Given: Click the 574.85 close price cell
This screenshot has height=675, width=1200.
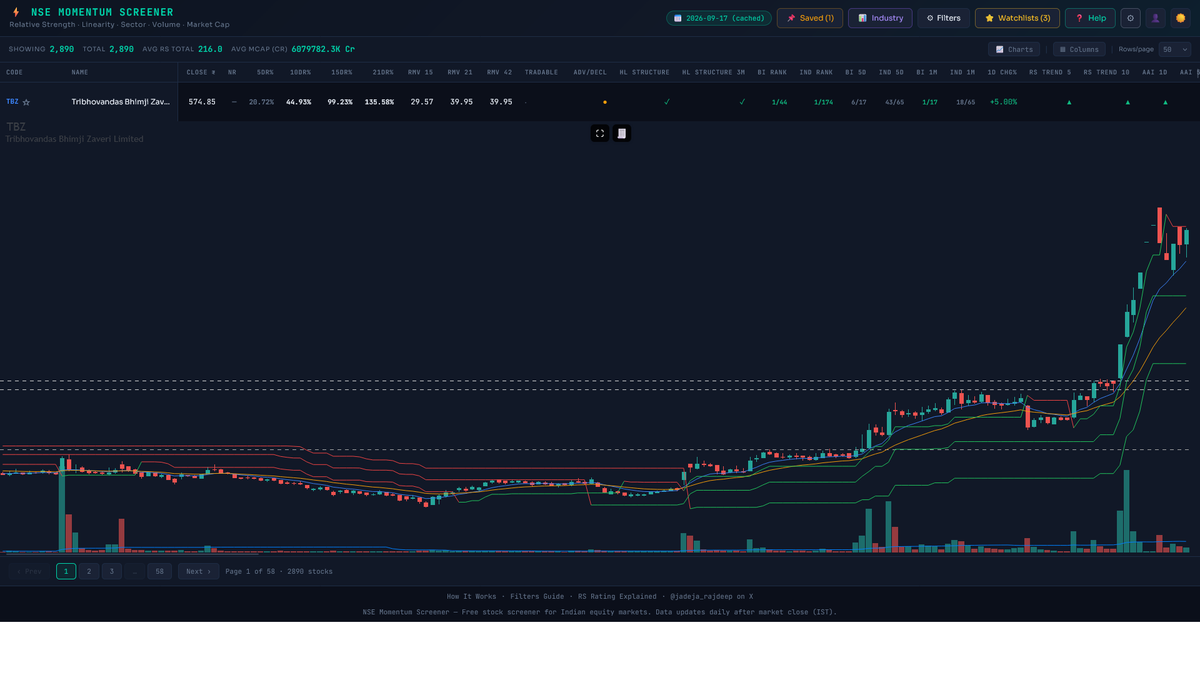Looking at the screenshot, I should coord(202,102).
